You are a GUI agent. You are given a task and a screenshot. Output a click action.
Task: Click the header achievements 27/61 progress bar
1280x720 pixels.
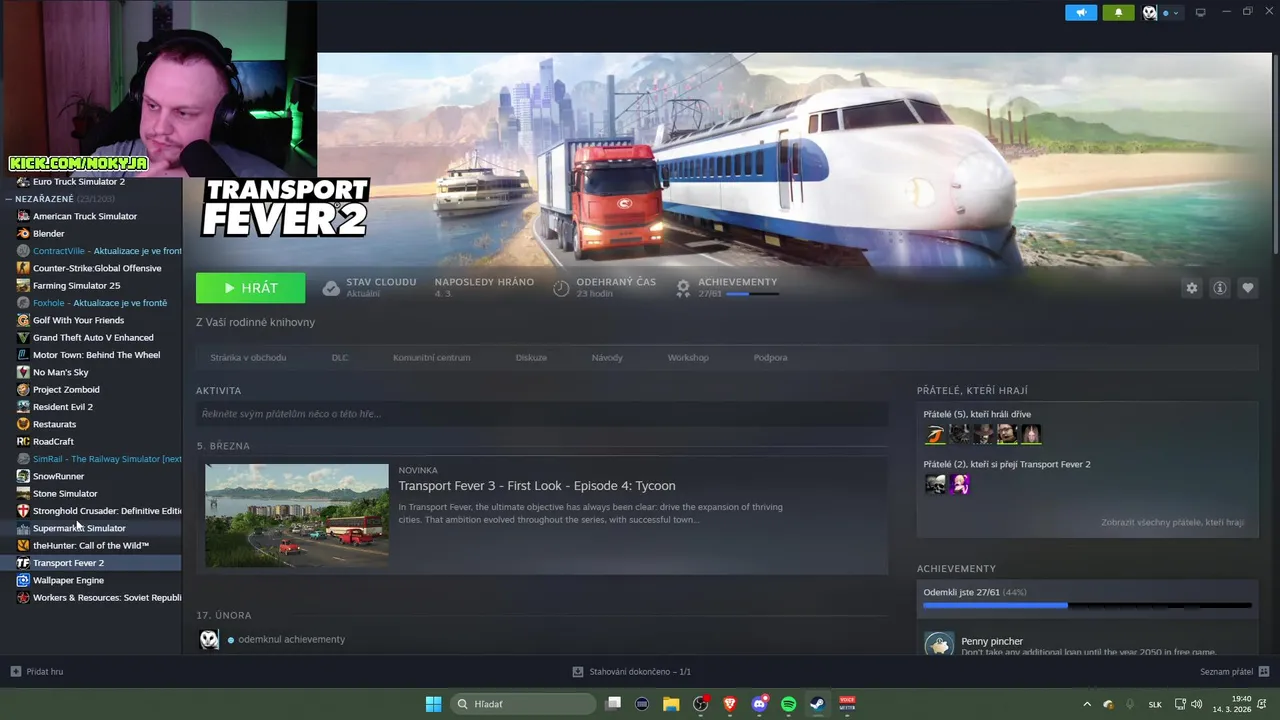752,294
